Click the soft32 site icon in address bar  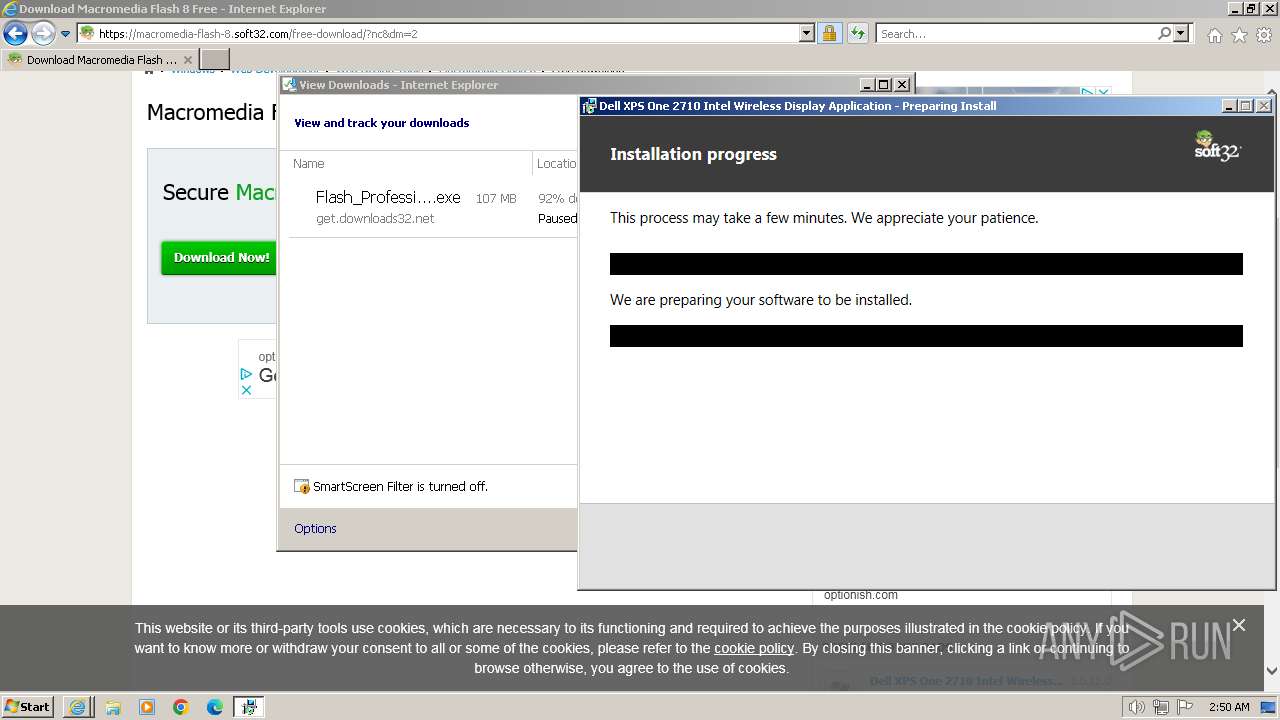pos(88,33)
